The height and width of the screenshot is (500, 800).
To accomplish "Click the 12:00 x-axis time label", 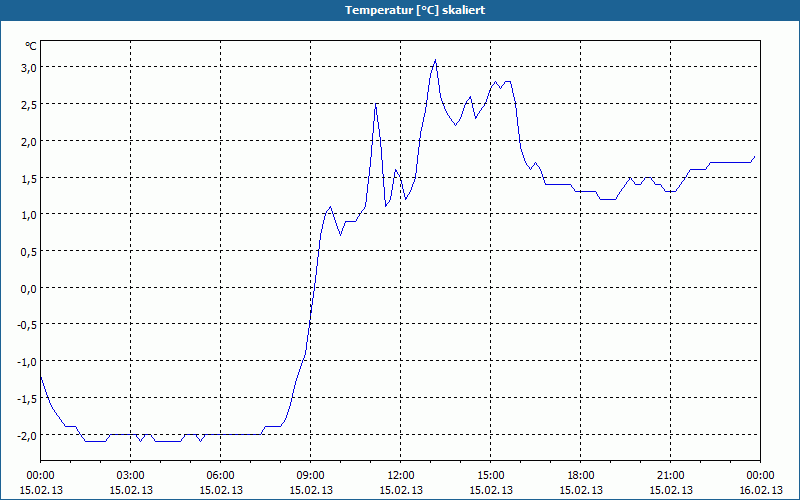I will 401,476.
